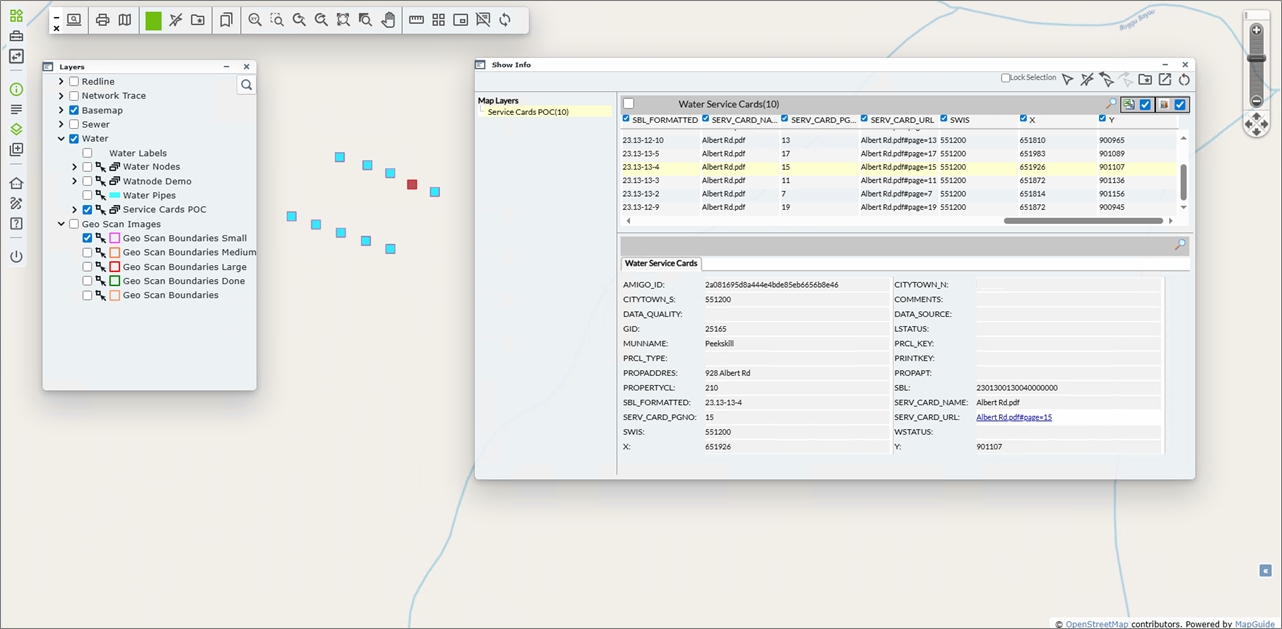Click the Print icon in the toolbar
Viewport: 1282px width, 629px height.
102,20
